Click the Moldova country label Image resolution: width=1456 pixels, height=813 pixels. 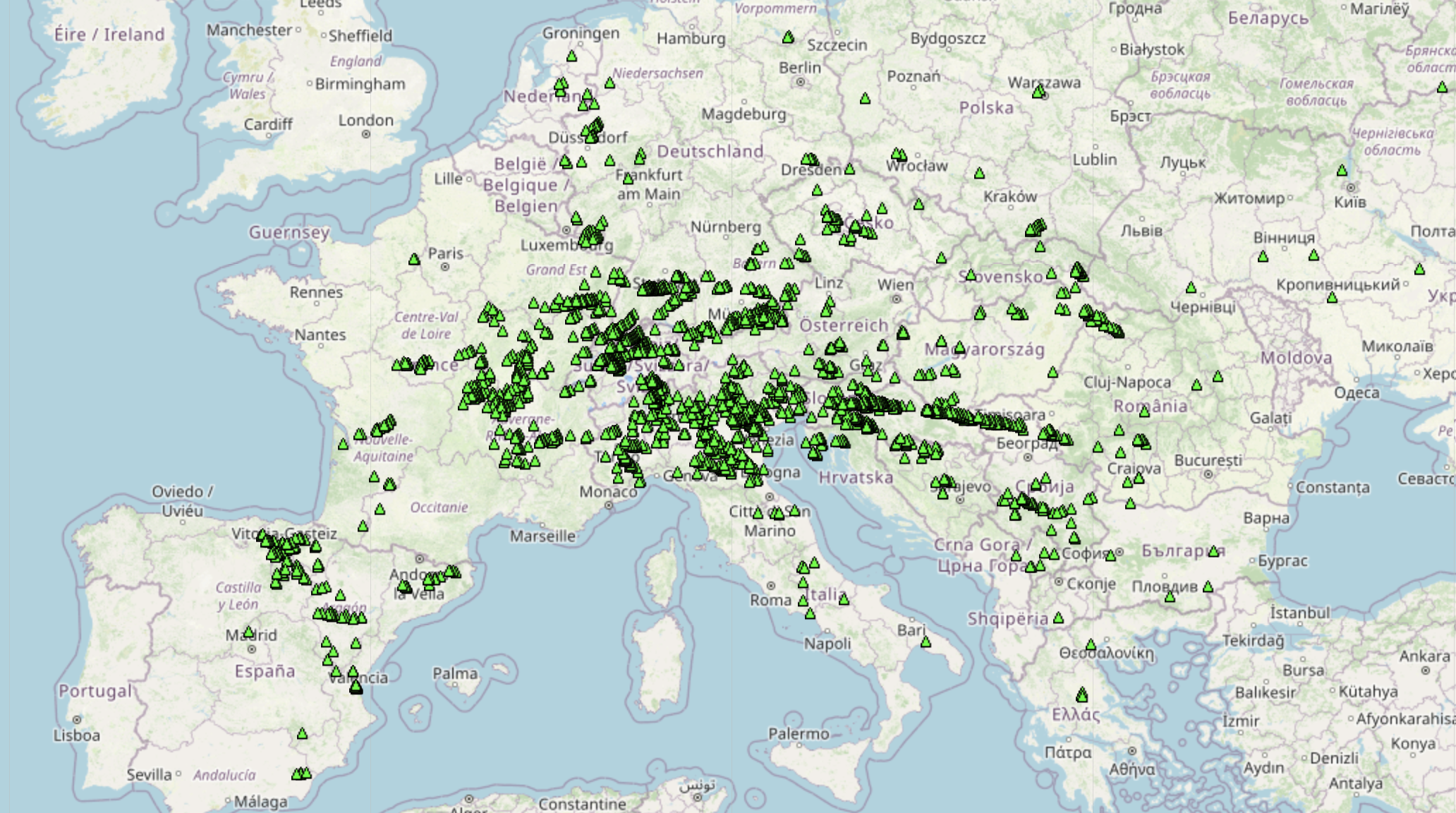pos(1297,358)
